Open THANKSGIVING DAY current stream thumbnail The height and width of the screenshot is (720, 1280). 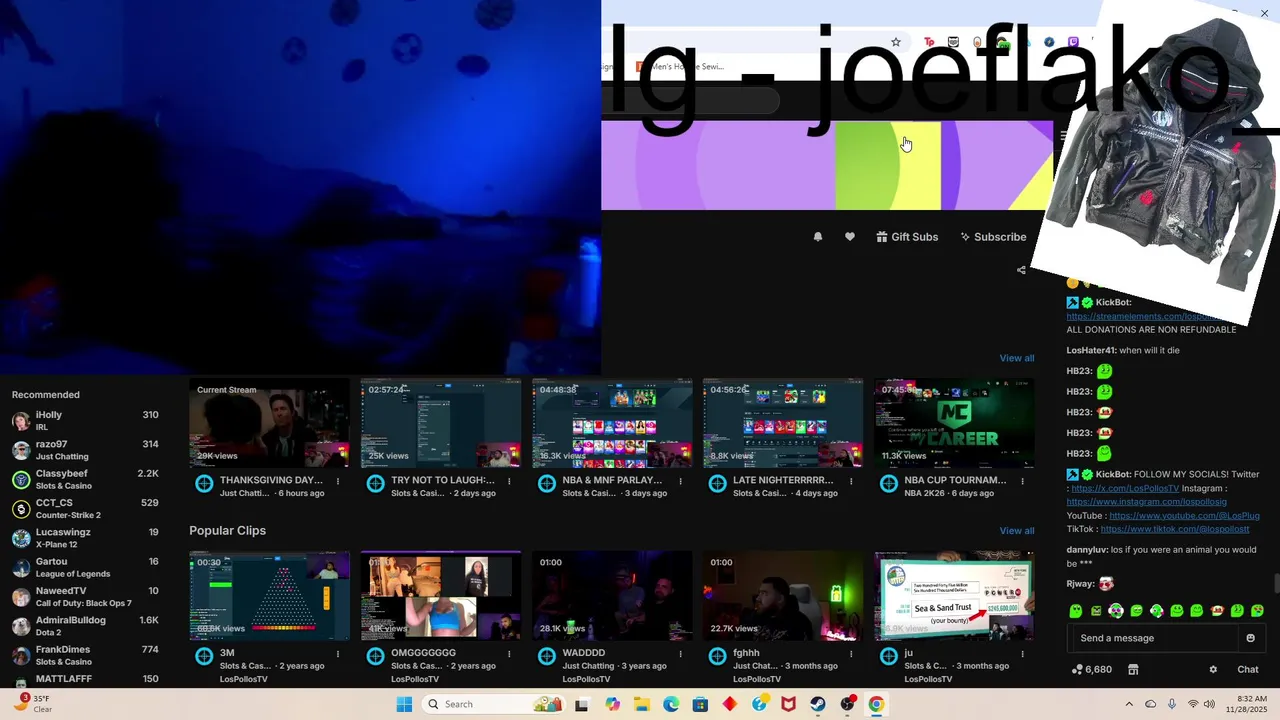[270, 423]
